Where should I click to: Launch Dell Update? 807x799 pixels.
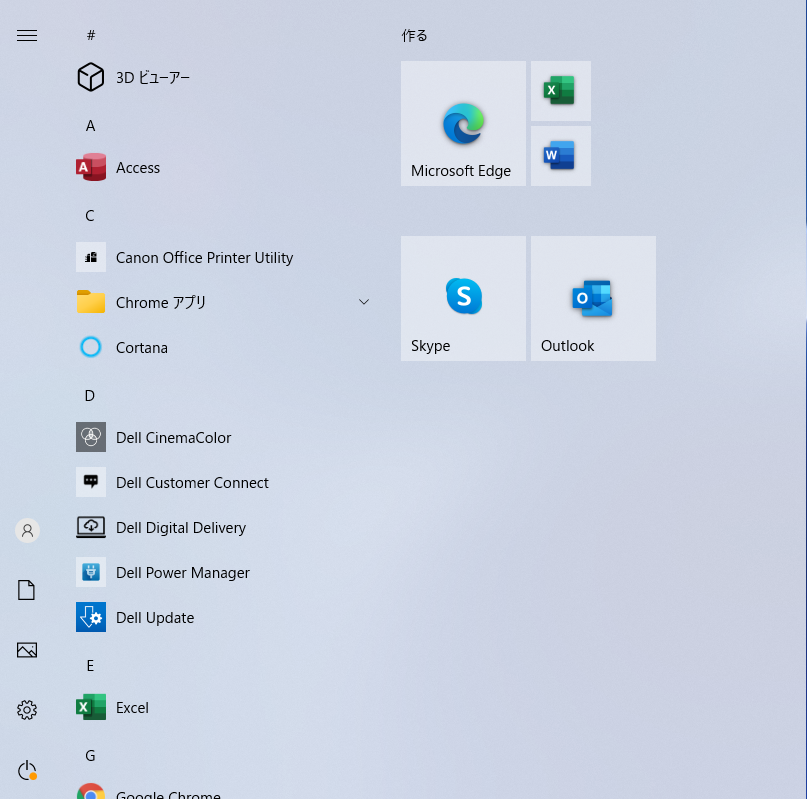(155, 617)
